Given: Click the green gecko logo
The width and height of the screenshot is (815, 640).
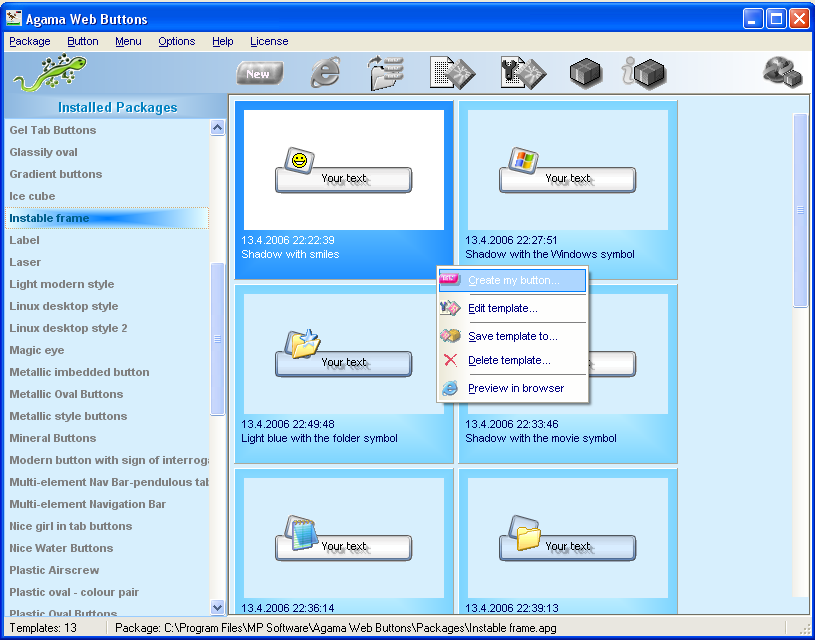Looking at the screenshot, I should [50, 72].
